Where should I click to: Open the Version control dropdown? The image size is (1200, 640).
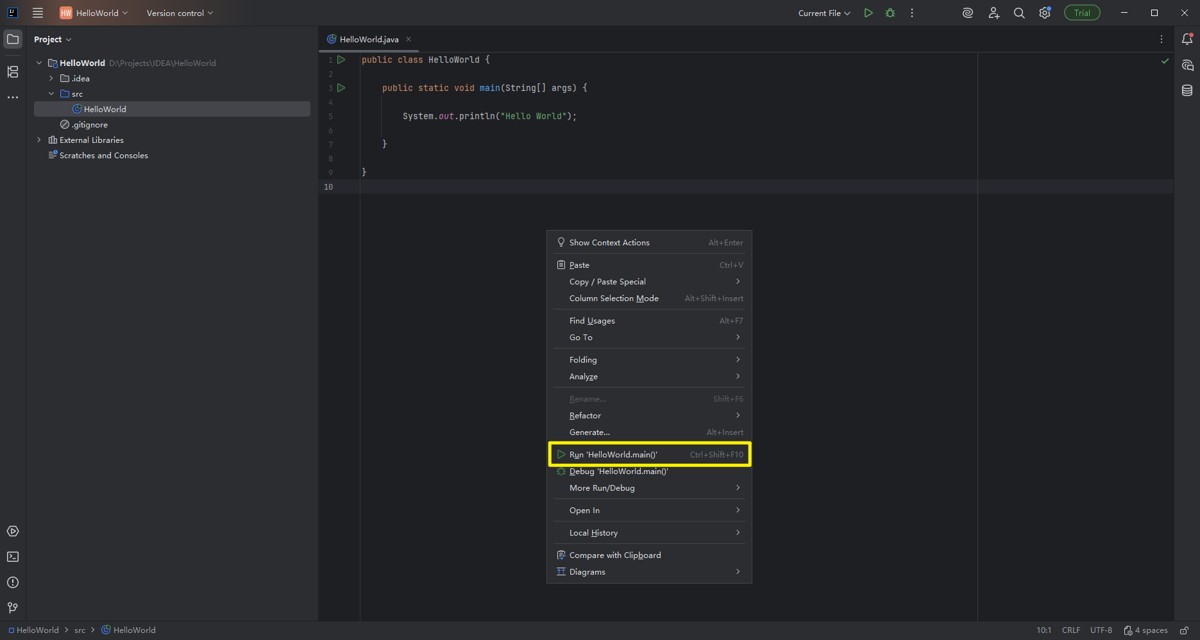[180, 13]
